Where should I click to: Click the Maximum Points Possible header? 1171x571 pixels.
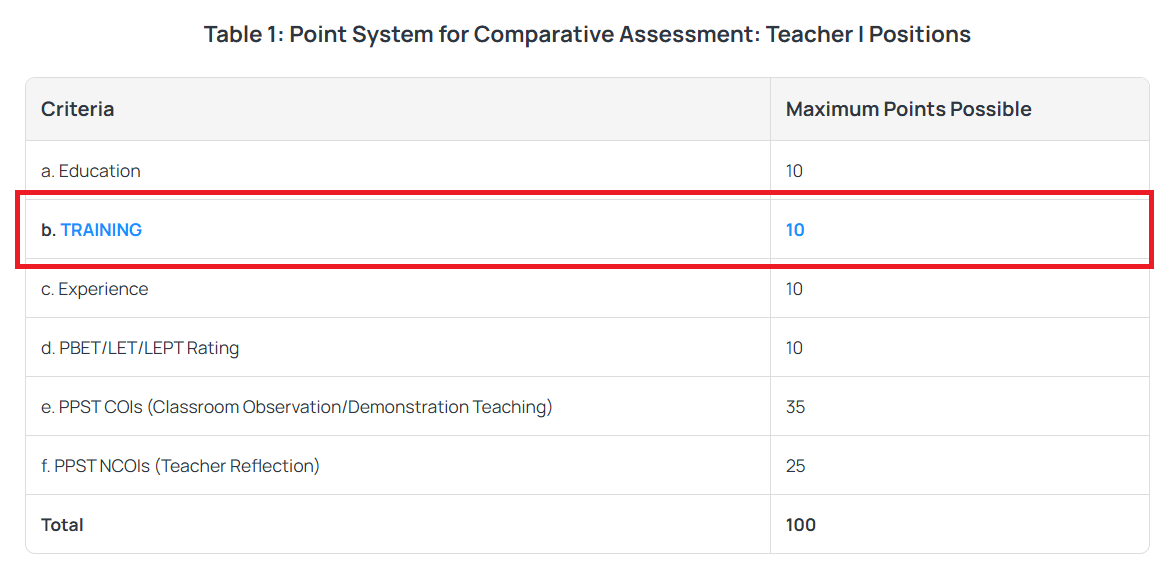tap(908, 109)
